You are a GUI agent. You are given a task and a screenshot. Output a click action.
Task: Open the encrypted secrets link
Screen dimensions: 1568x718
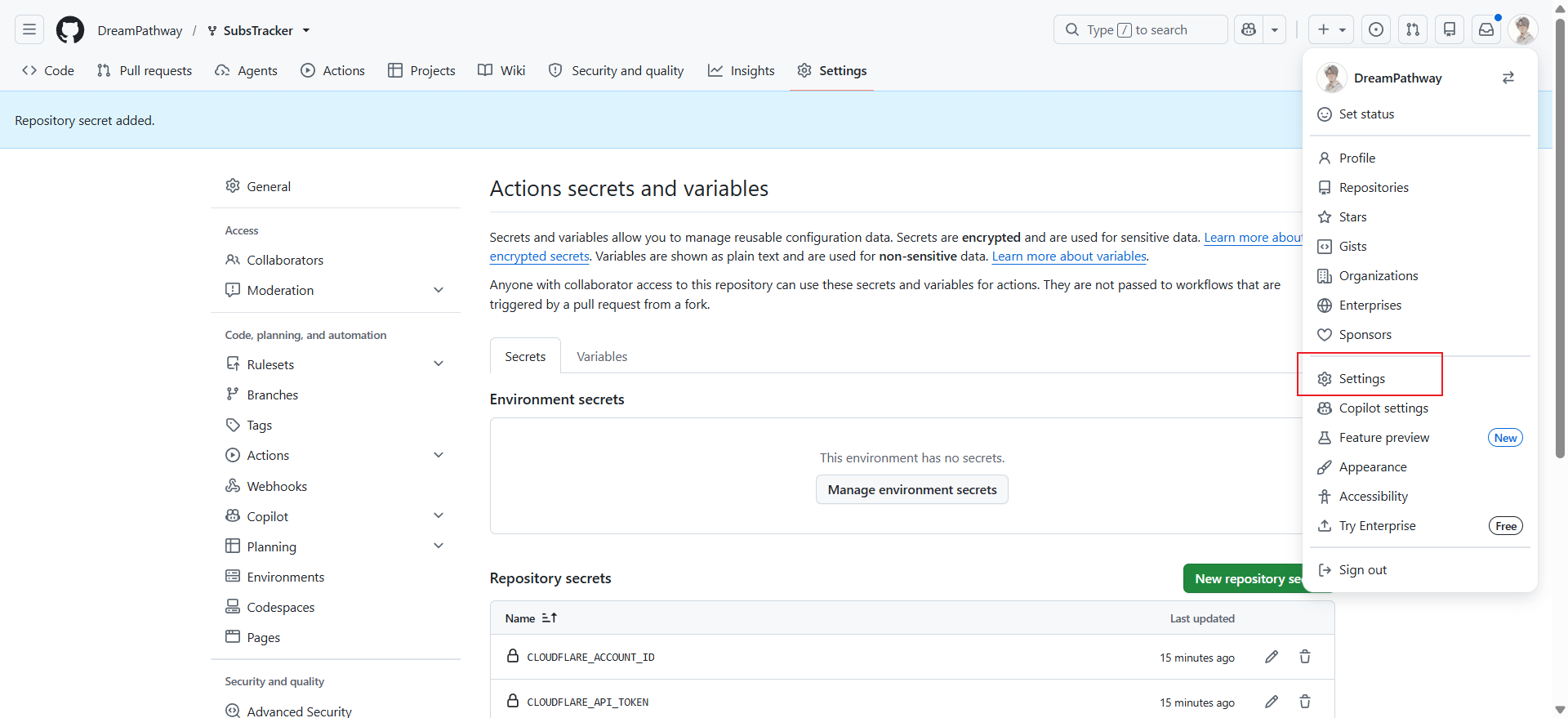click(x=539, y=256)
